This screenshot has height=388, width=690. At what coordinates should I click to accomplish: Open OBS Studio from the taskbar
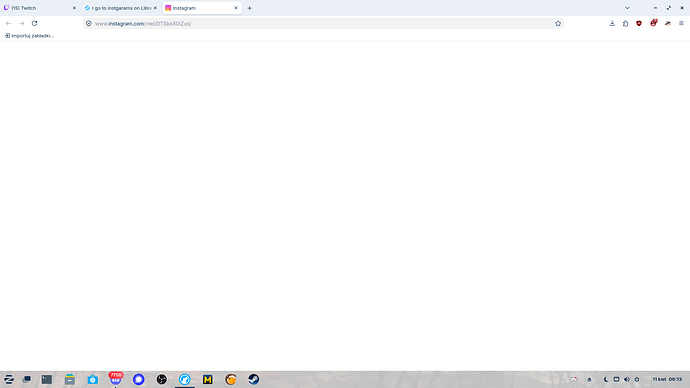pyautogui.click(x=161, y=379)
